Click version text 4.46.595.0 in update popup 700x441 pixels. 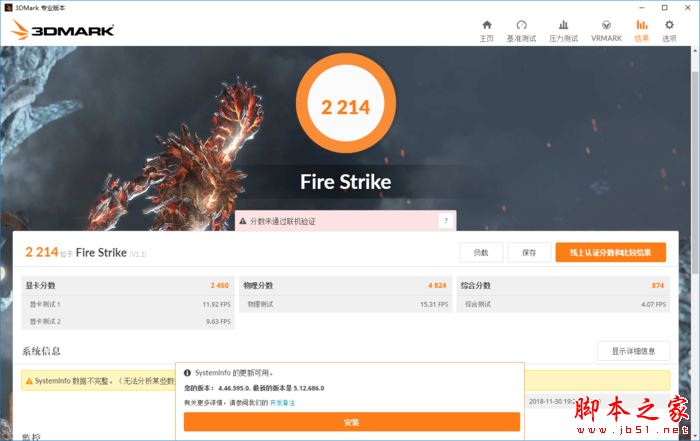coord(235,388)
